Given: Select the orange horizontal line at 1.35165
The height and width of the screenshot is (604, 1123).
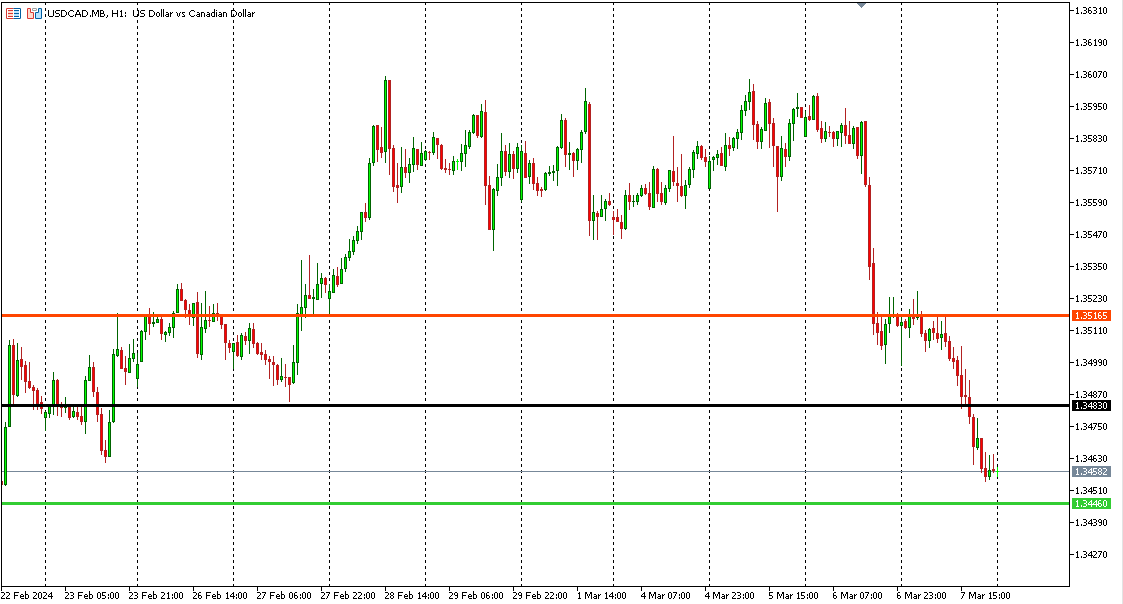Looking at the screenshot, I should pyautogui.click(x=600, y=315).
